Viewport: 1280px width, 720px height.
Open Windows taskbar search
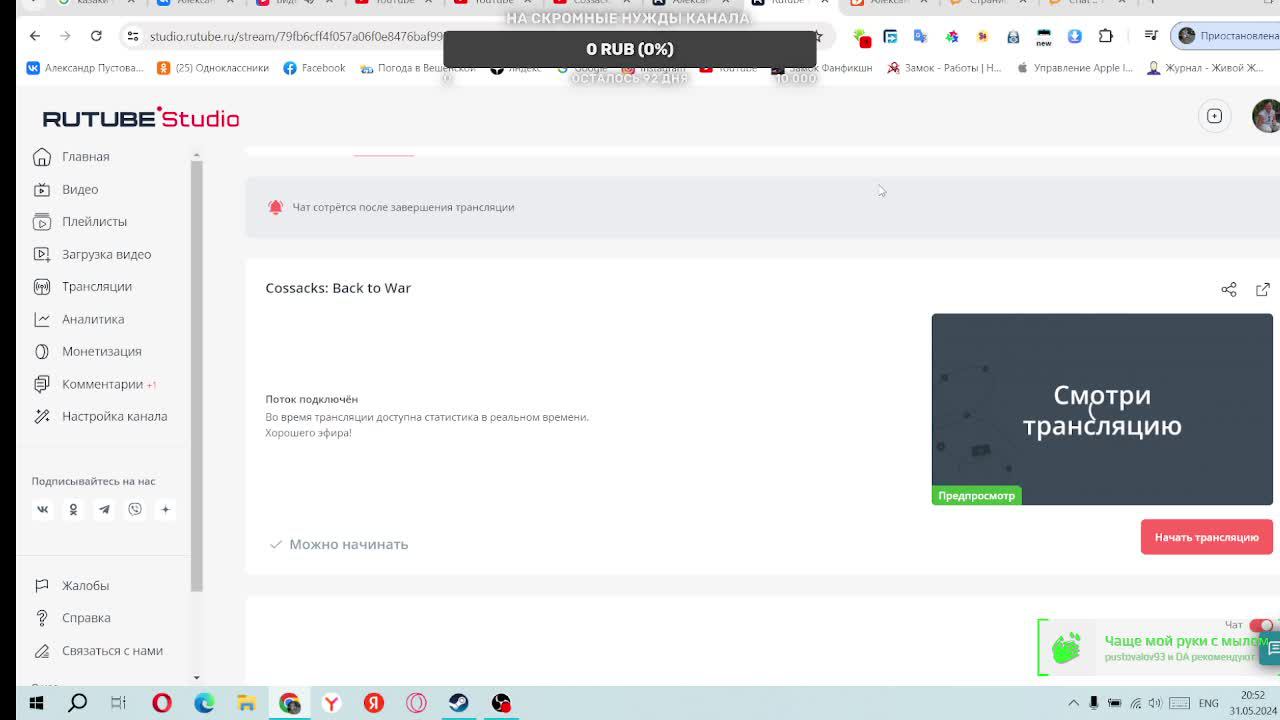[x=77, y=703]
